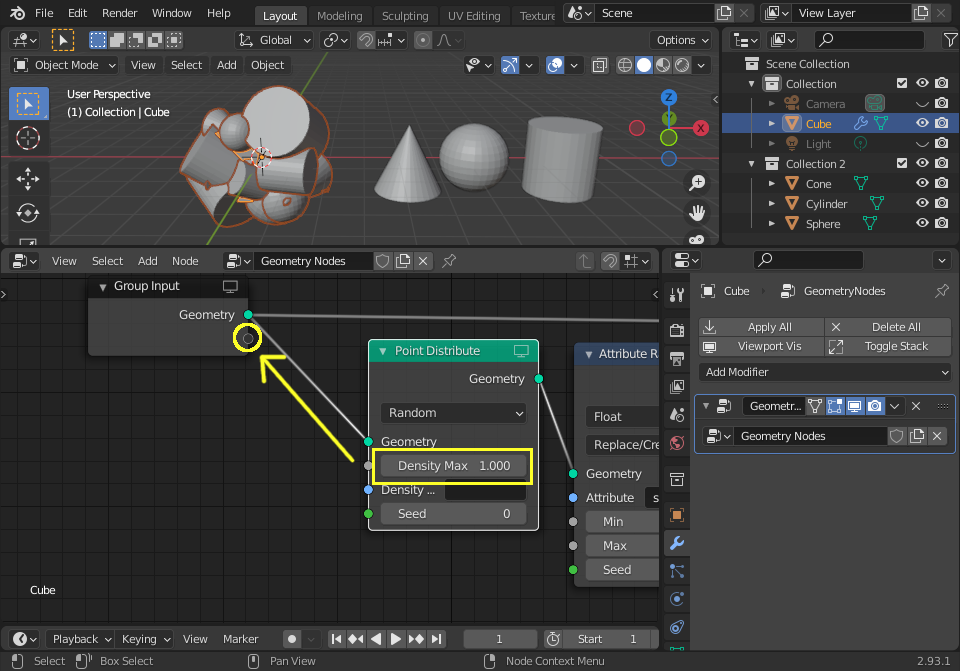Remove the Geometry Nodes modifier

tap(916, 406)
